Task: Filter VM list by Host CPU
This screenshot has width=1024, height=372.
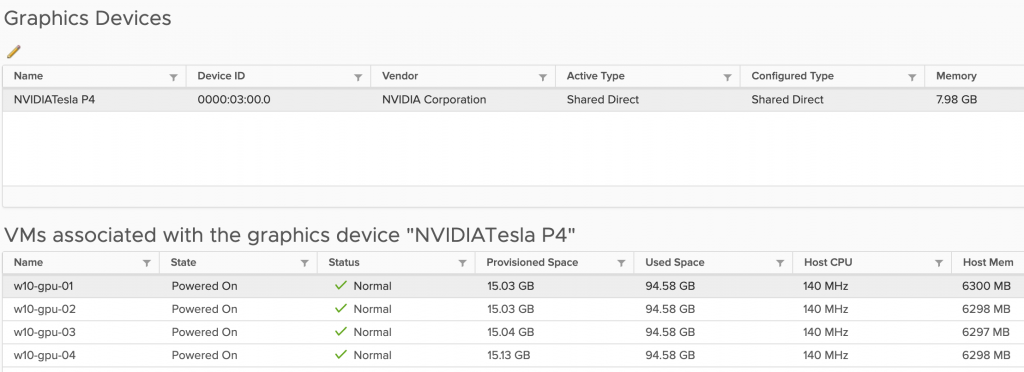Action: (938, 263)
